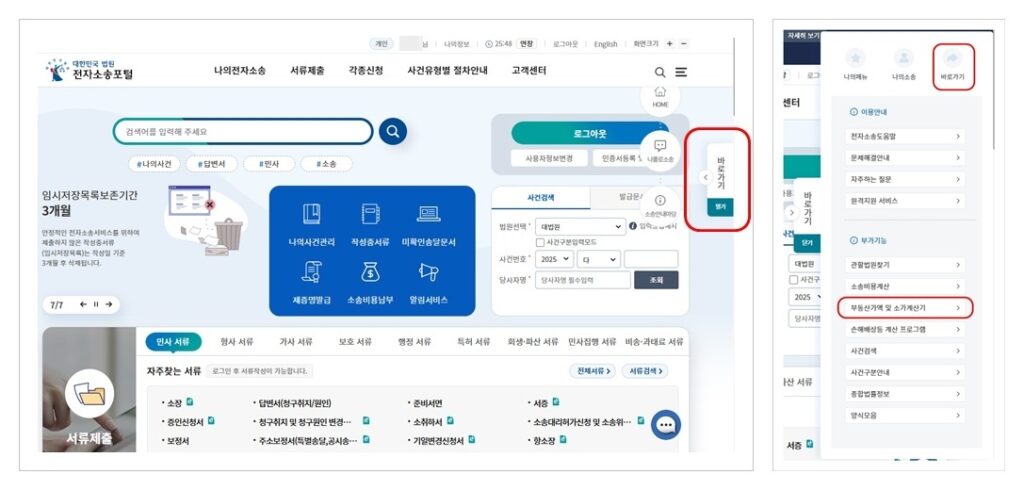1024x490 pixels.
Task: Open 알림서비스 megaphone icon
Action: (x=429, y=271)
